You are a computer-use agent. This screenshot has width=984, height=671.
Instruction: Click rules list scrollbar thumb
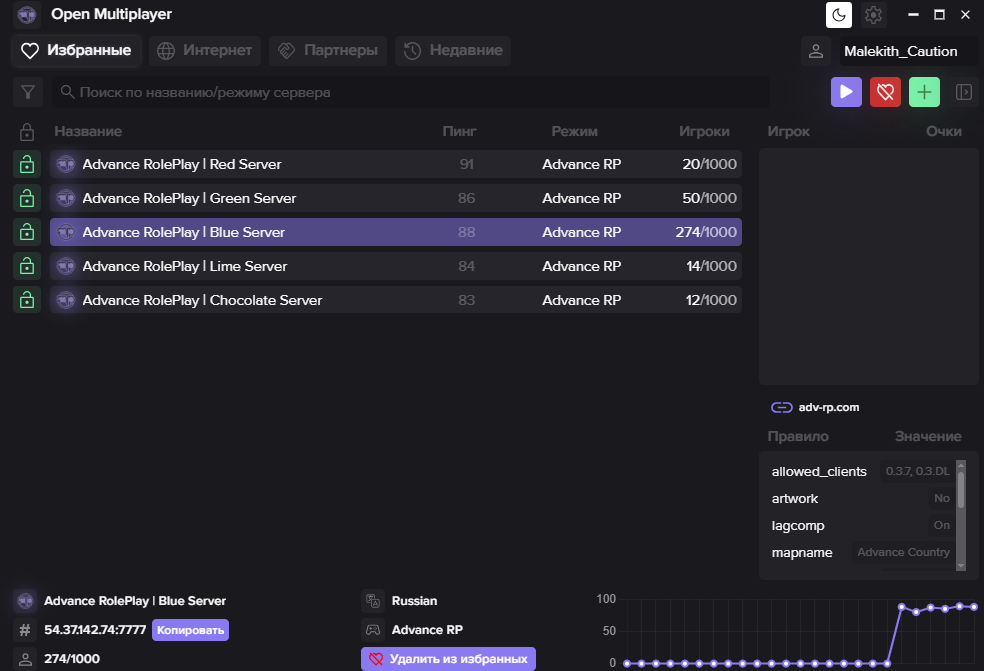pyautogui.click(x=961, y=490)
